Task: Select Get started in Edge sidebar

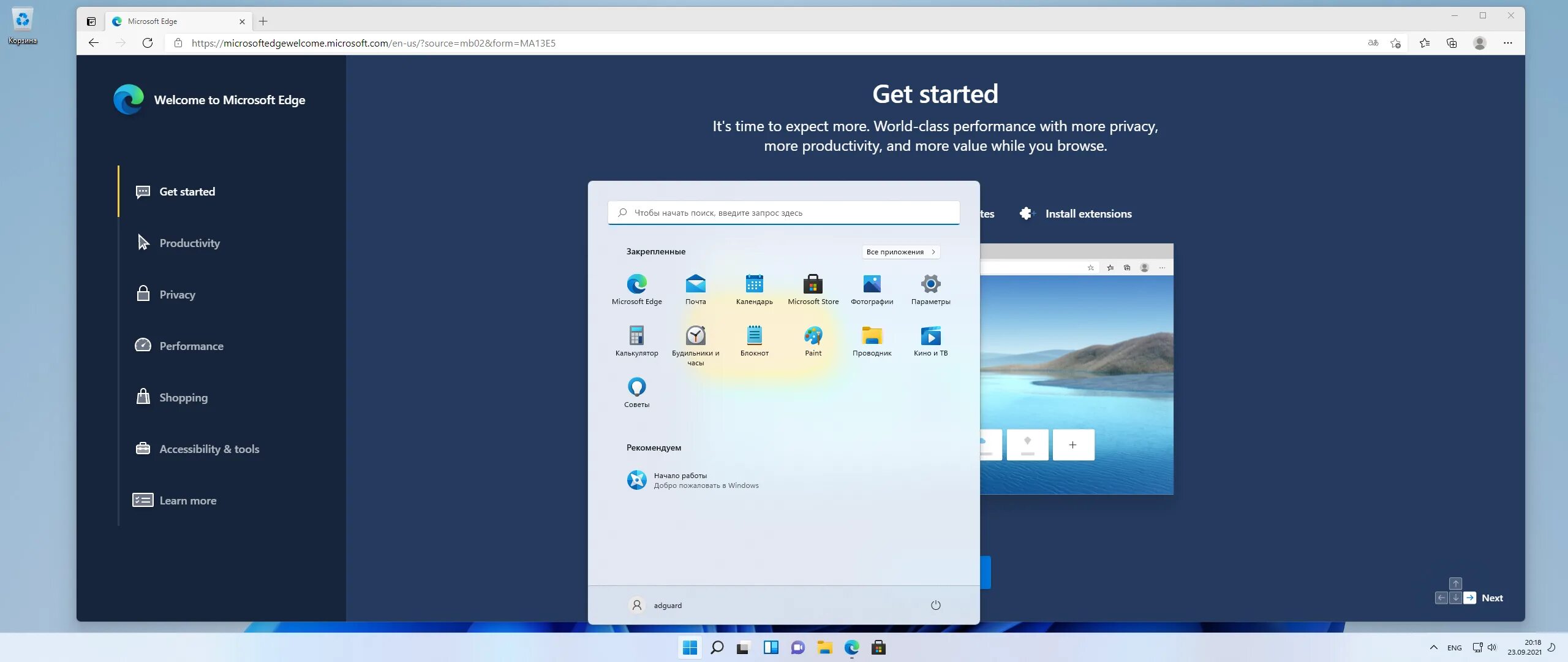Action: [x=175, y=192]
